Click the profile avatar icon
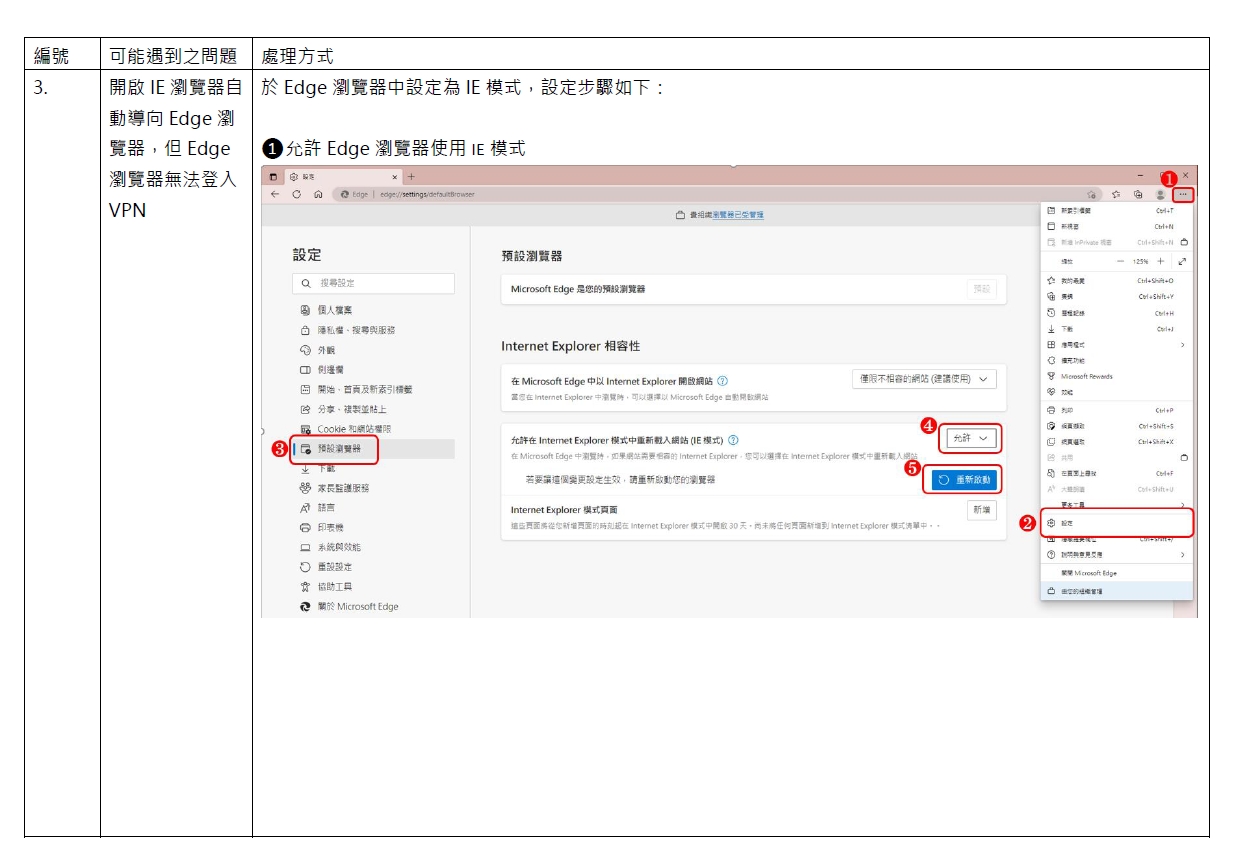The image size is (1250, 866). (1160, 194)
